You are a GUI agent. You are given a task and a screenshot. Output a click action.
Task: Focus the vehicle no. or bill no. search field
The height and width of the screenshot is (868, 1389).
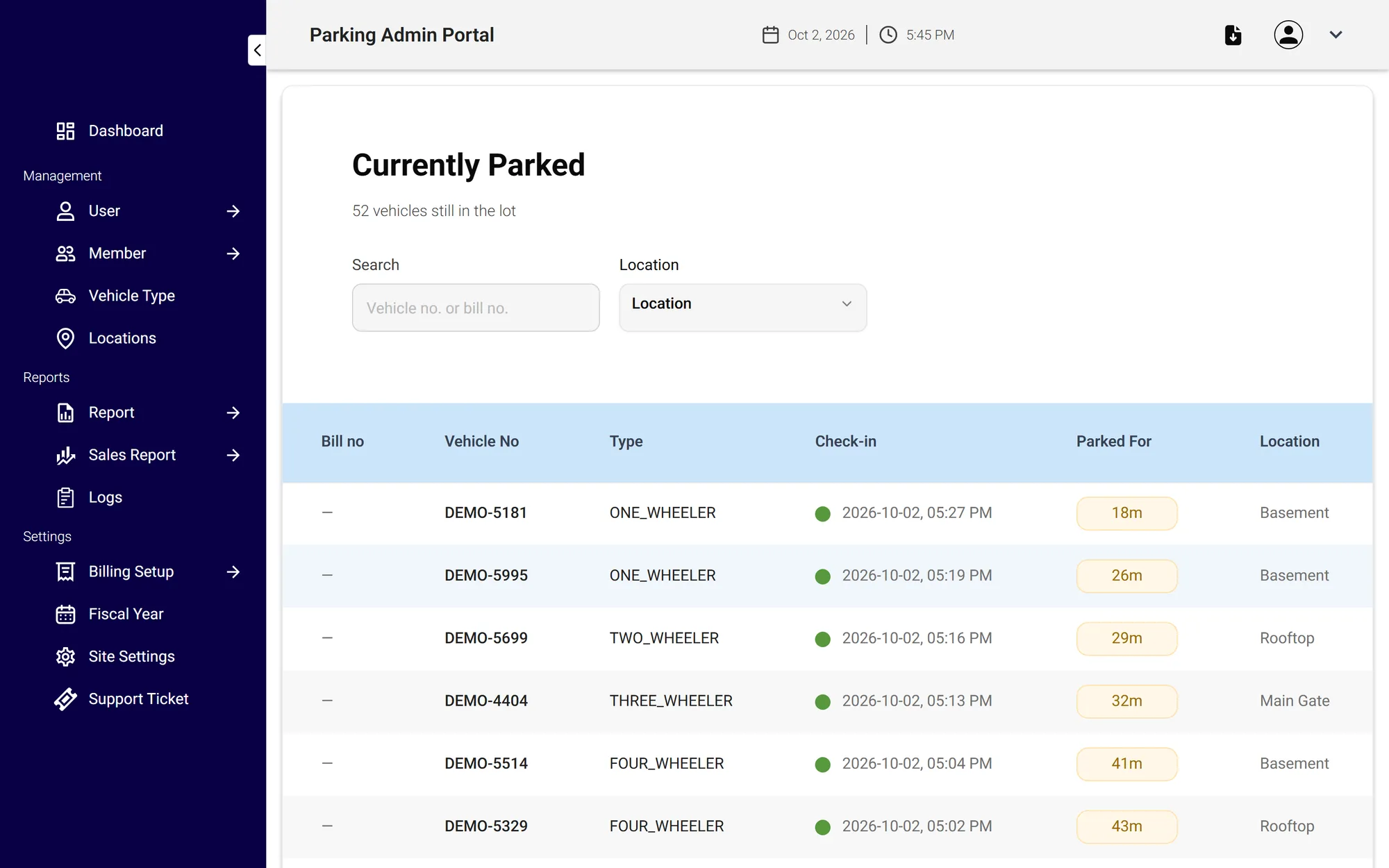click(x=476, y=307)
